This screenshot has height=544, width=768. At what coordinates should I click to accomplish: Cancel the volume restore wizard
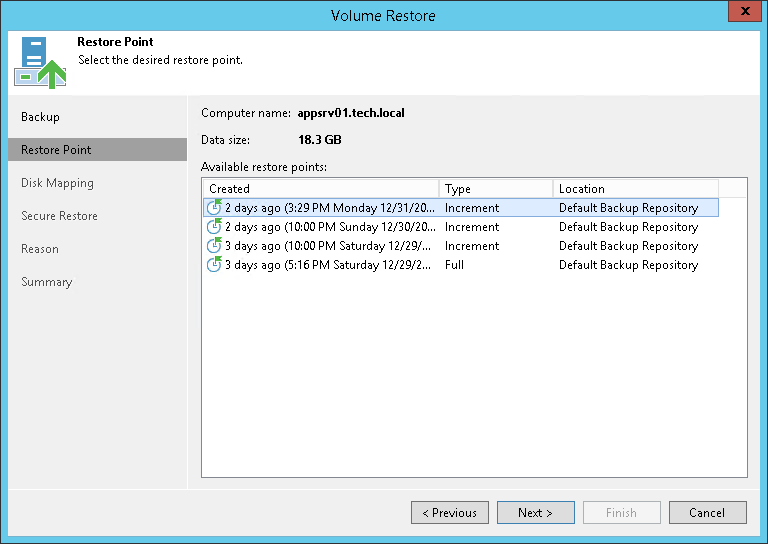click(708, 512)
